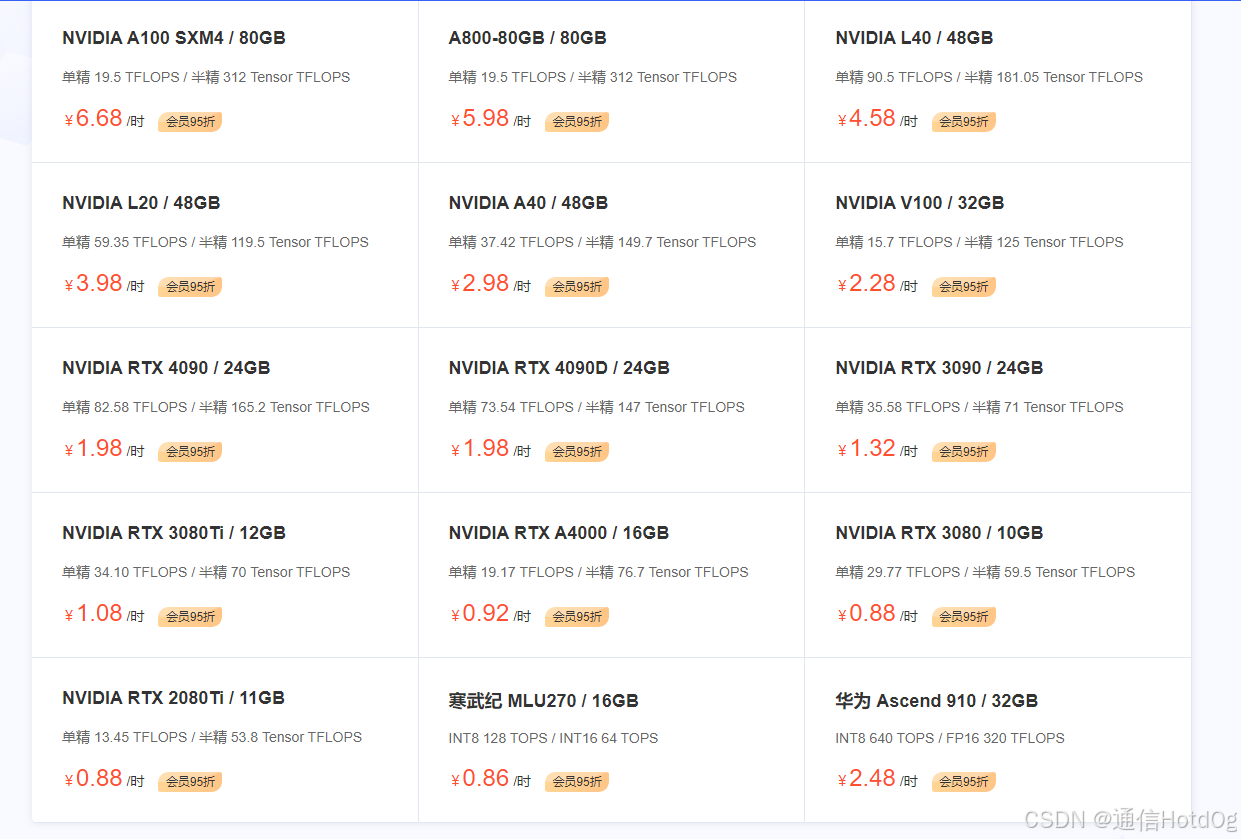The height and width of the screenshot is (839, 1241).
Task: Click the 会员95折 badge on RTX 3080 / 10GB card
Action: (964, 617)
